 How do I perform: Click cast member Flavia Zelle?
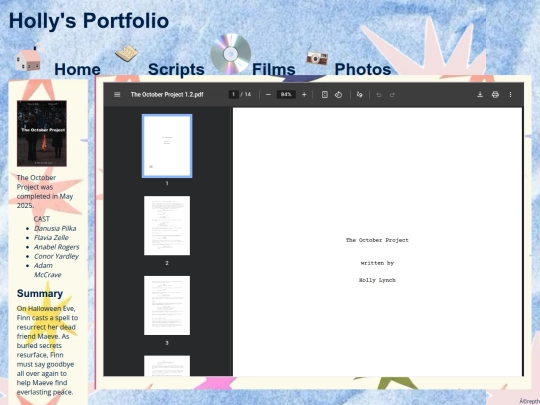(51, 238)
